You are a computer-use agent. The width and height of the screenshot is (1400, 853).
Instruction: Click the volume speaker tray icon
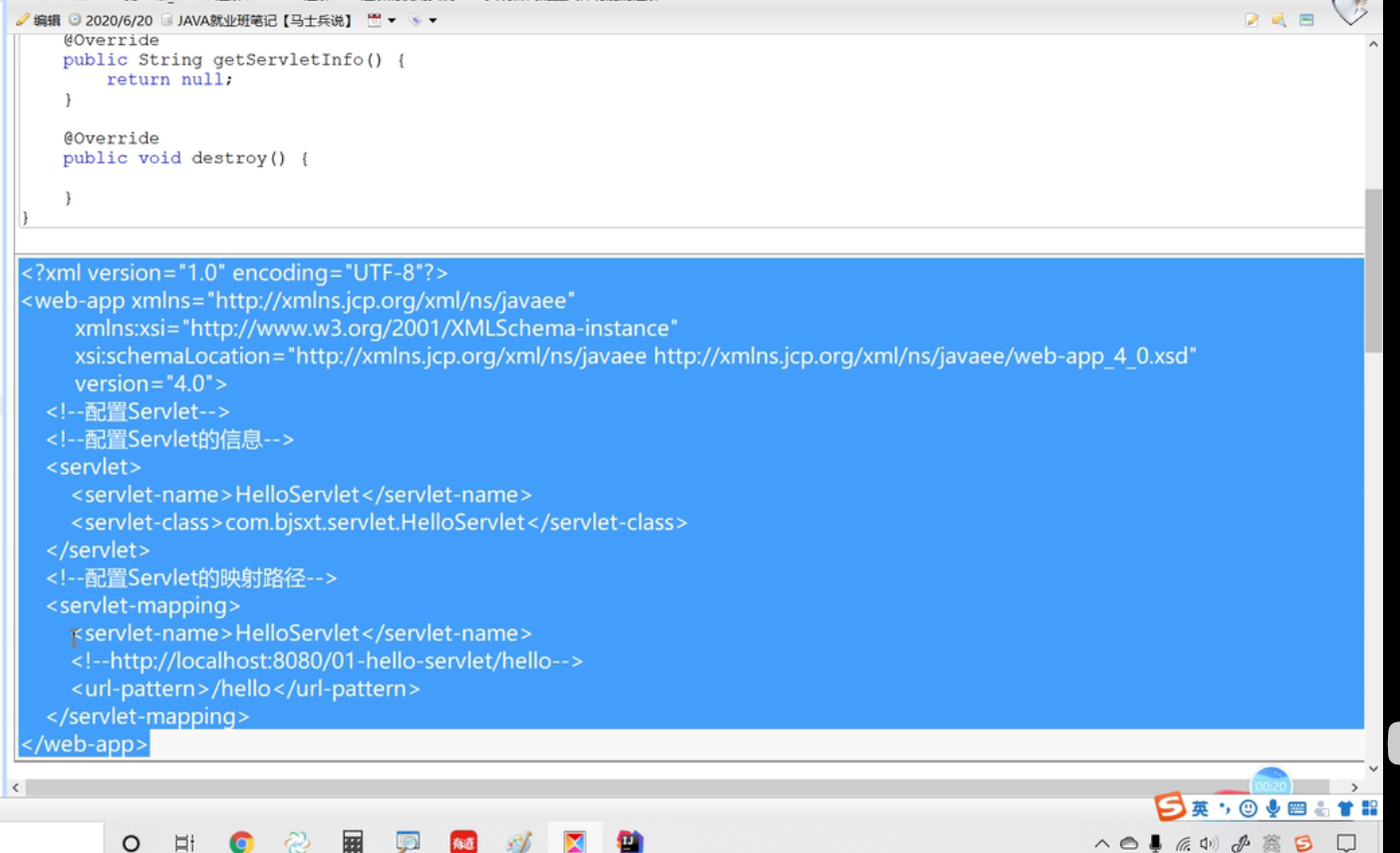pos(1209,843)
